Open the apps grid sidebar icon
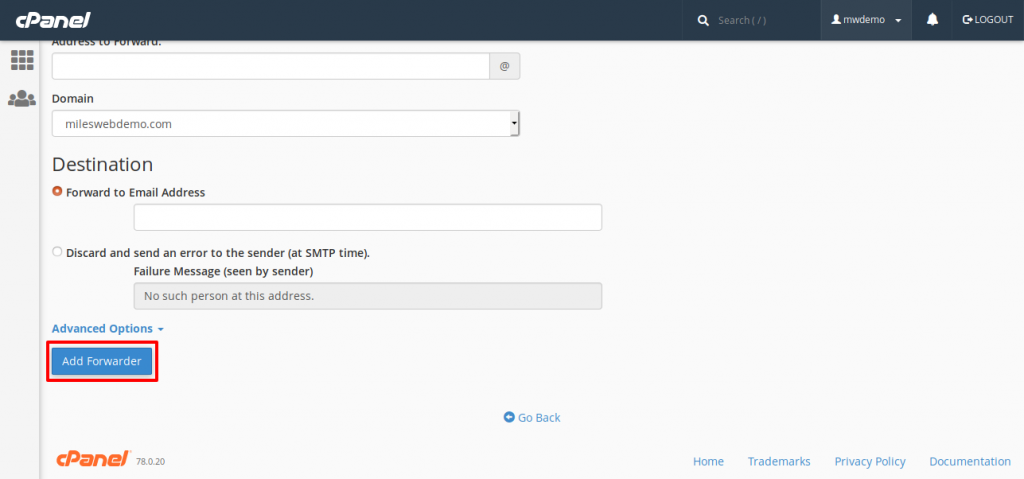1024x479 pixels. [22, 60]
